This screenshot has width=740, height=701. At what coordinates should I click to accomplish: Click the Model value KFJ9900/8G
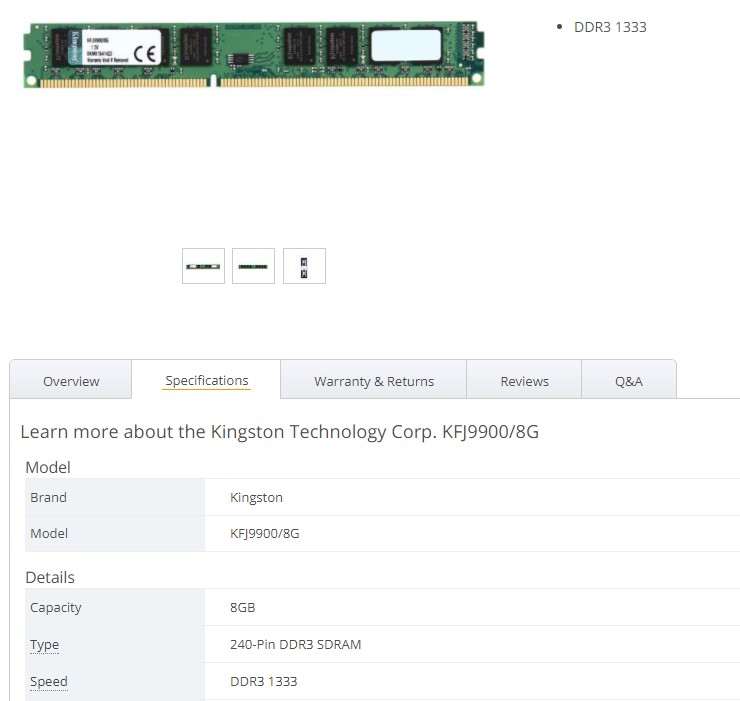point(264,533)
